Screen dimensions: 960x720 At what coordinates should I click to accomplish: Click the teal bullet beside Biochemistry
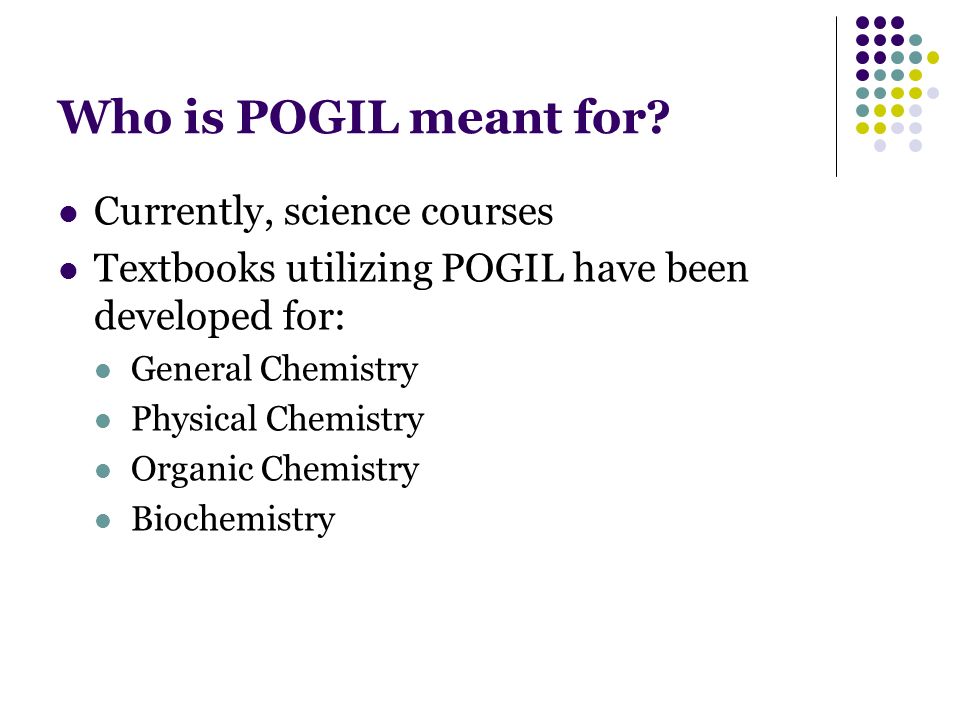tap(103, 522)
